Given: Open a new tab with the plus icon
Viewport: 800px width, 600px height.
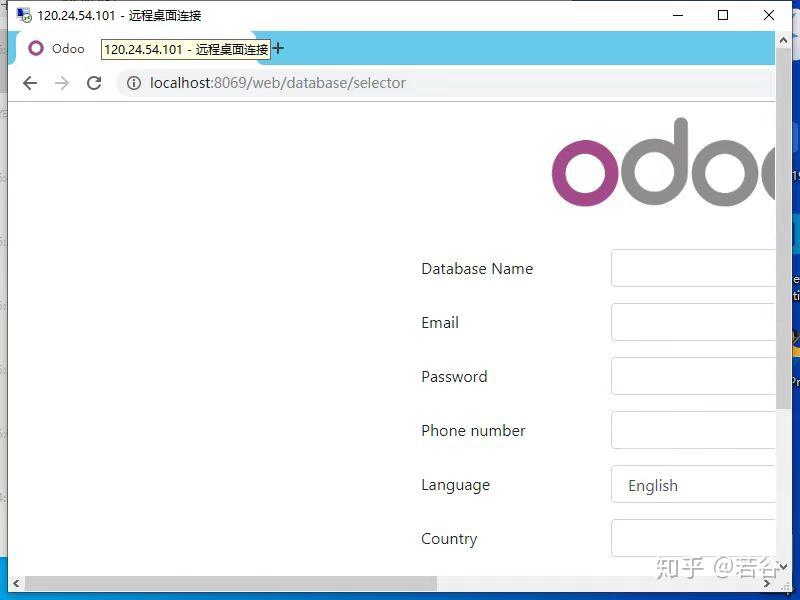Looking at the screenshot, I should (277, 47).
